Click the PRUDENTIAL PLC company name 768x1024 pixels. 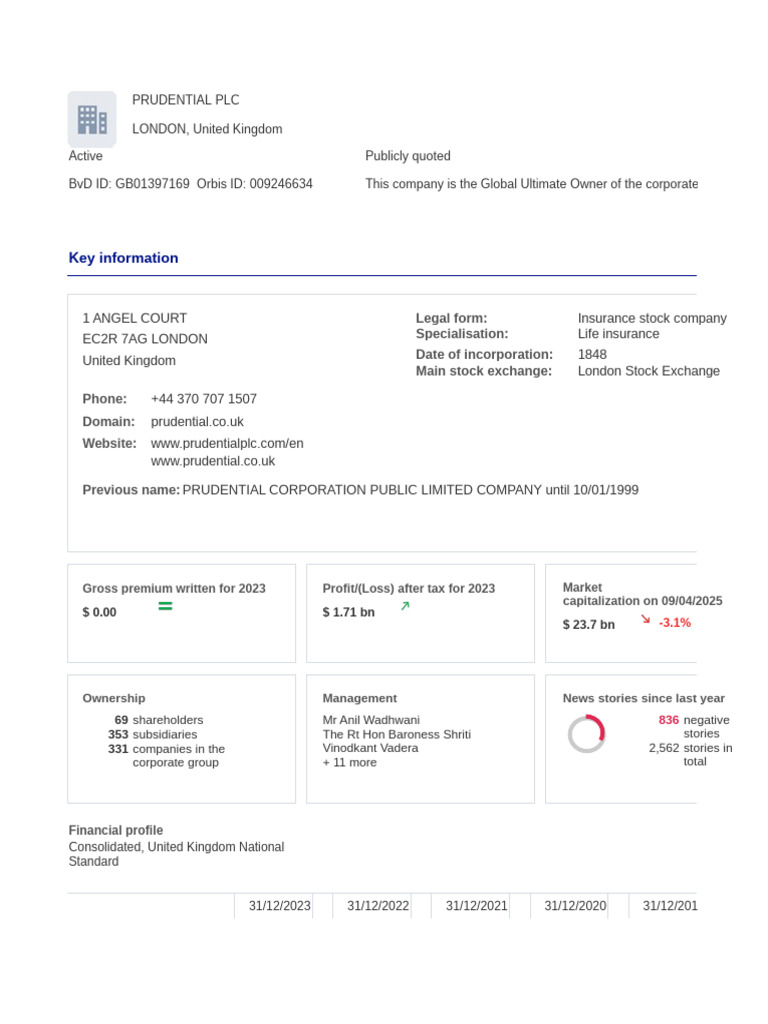coord(185,100)
